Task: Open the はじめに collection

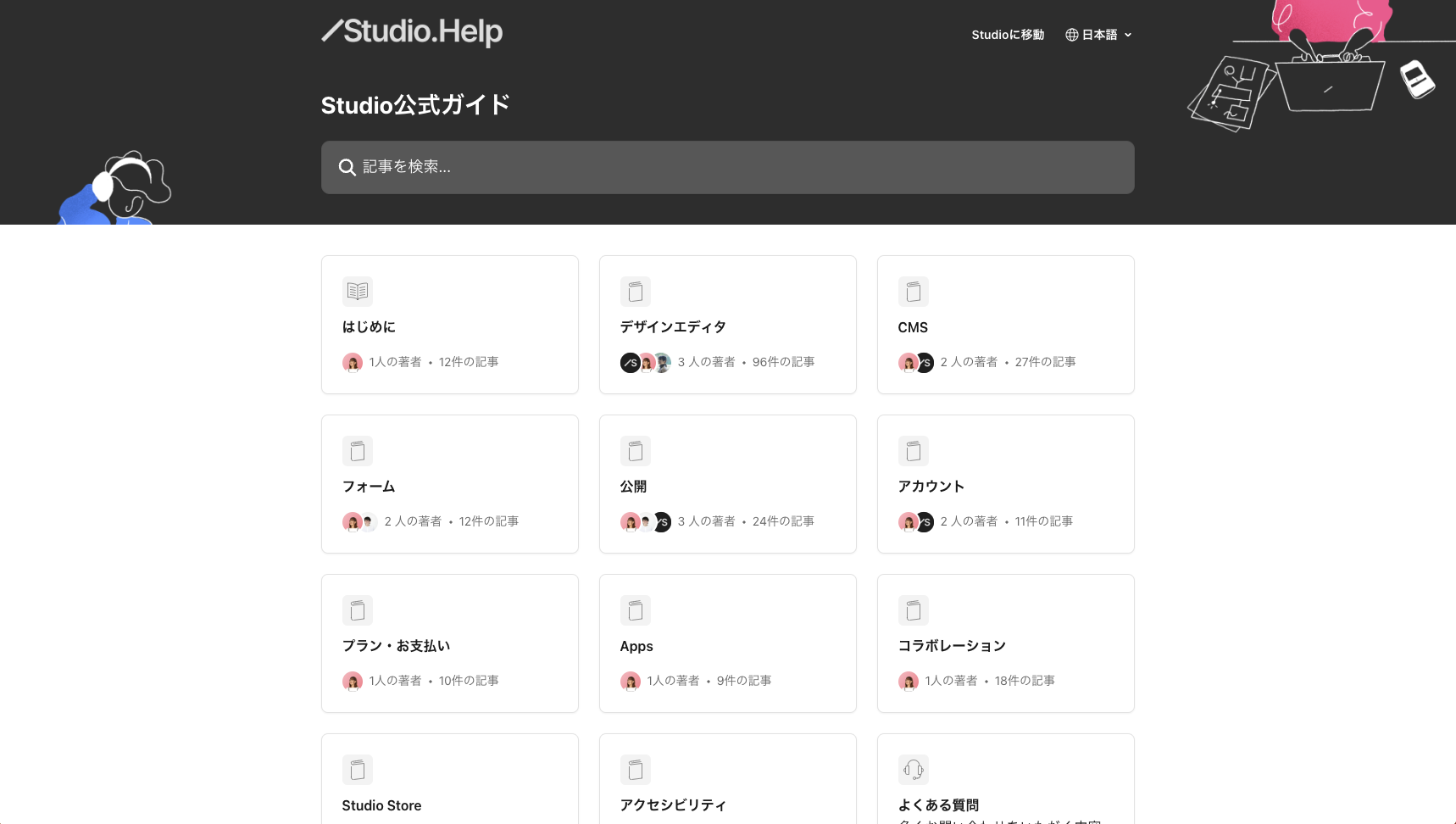Action: pyautogui.click(x=450, y=325)
